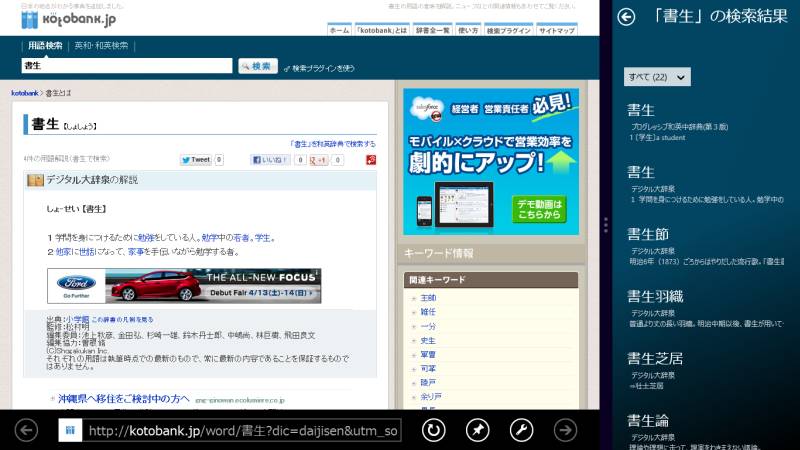Image resolution: width=800 pixels, height=450 pixels.
Task: Click the browser back arrow button
Action: click(x=28, y=430)
